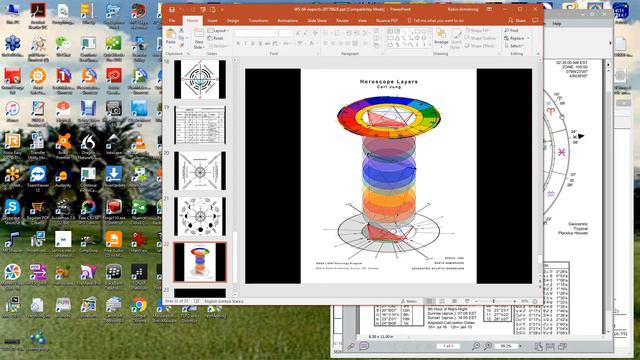This screenshot has height=360, width=640.
Task: Click the page number field in the PDF window
Action: click(x=448, y=346)
